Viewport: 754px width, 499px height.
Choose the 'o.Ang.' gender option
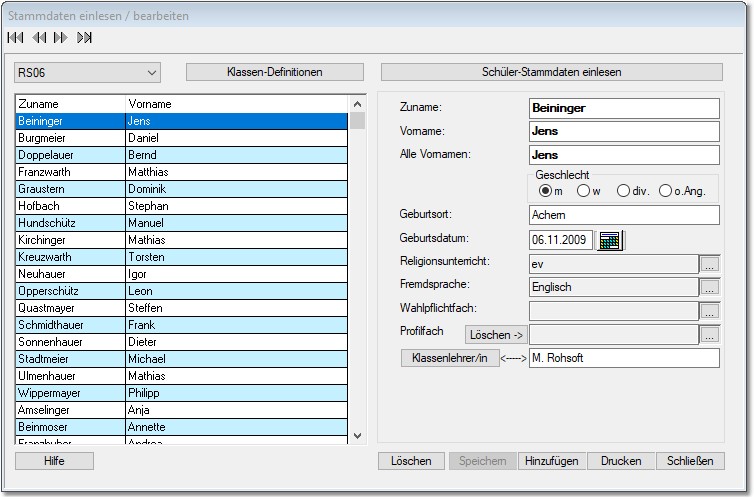pos(666,191)
